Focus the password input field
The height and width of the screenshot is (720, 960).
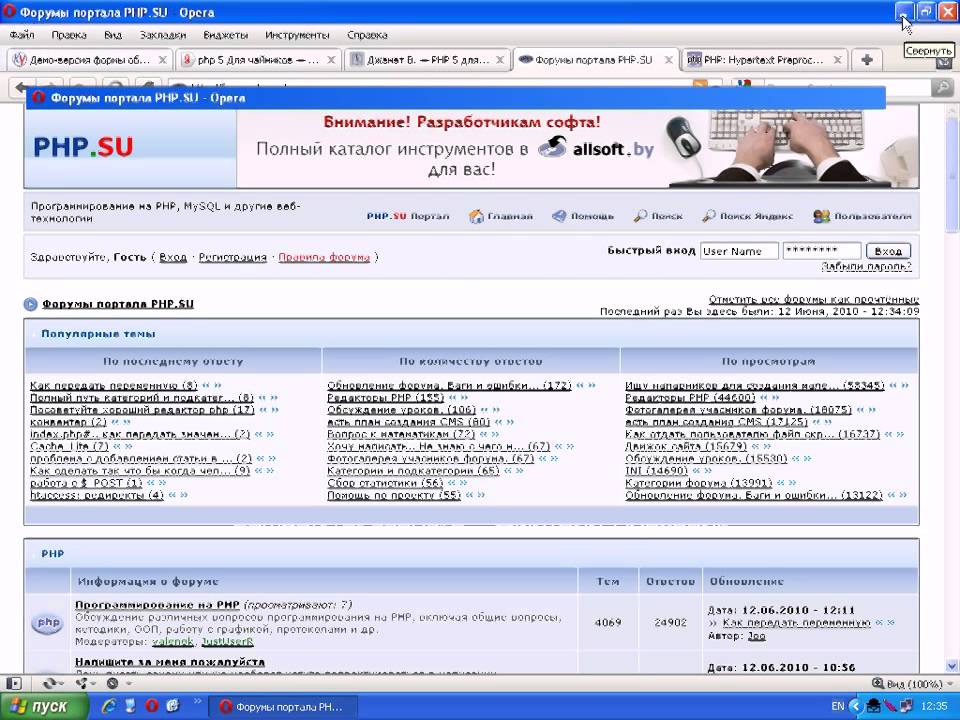click(x=822, y=251)
